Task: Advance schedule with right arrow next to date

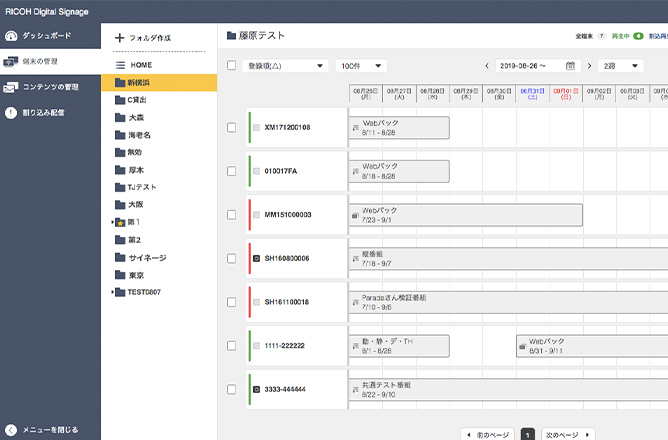Action: 587,66
